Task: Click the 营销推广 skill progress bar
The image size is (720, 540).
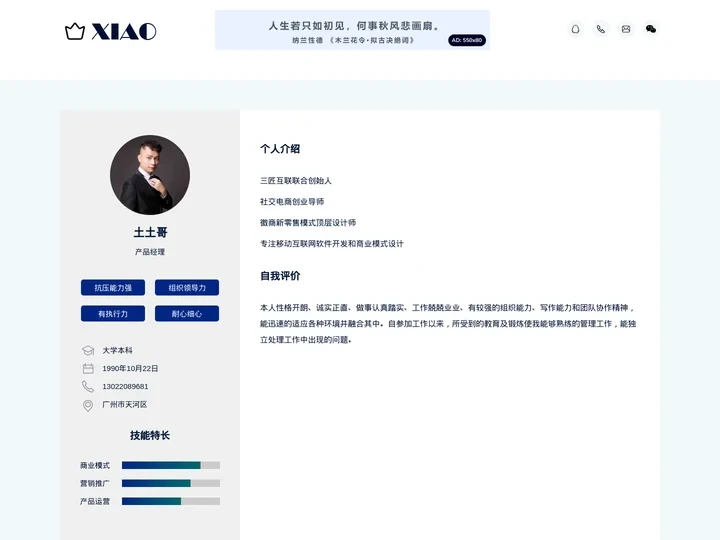Action: coord(171,483)
